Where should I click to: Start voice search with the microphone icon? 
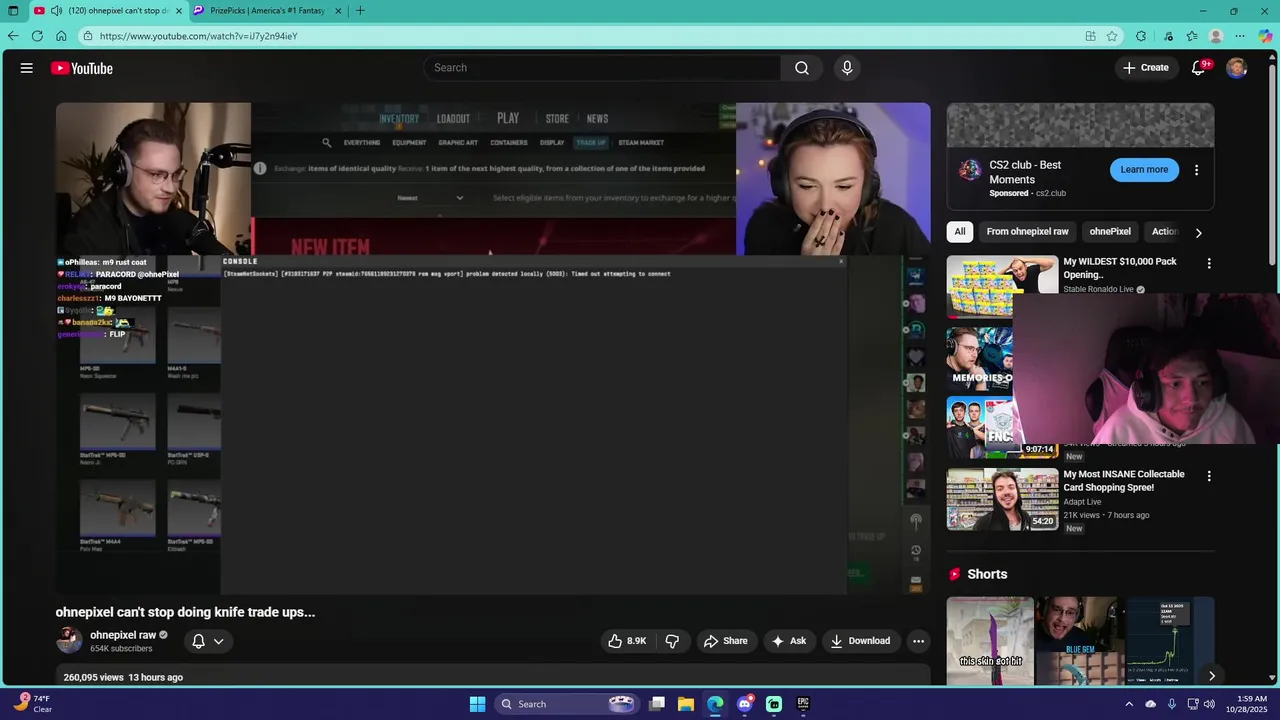(x=847, y=68)
